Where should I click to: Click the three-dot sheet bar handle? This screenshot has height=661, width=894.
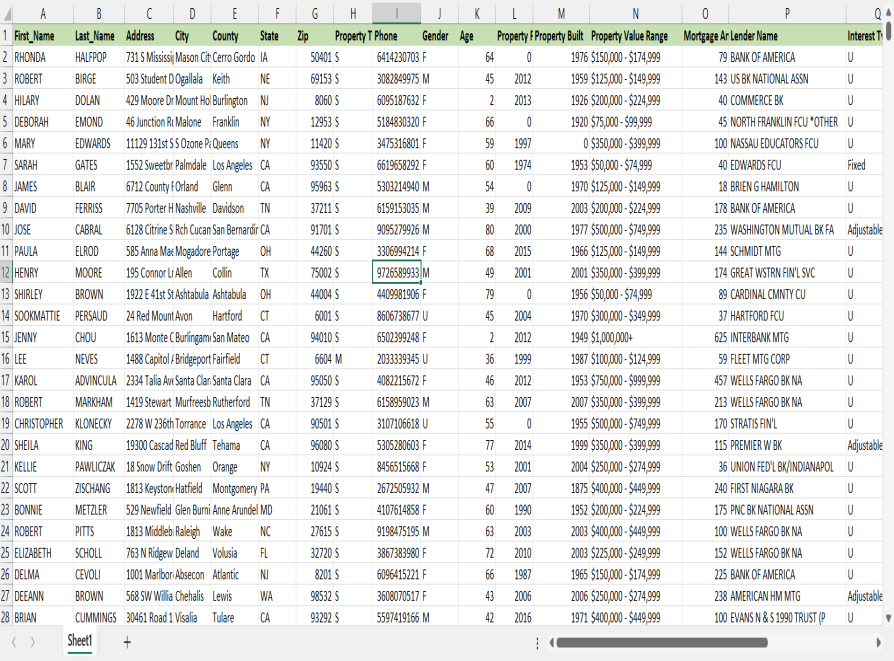(x=537, y=643)
